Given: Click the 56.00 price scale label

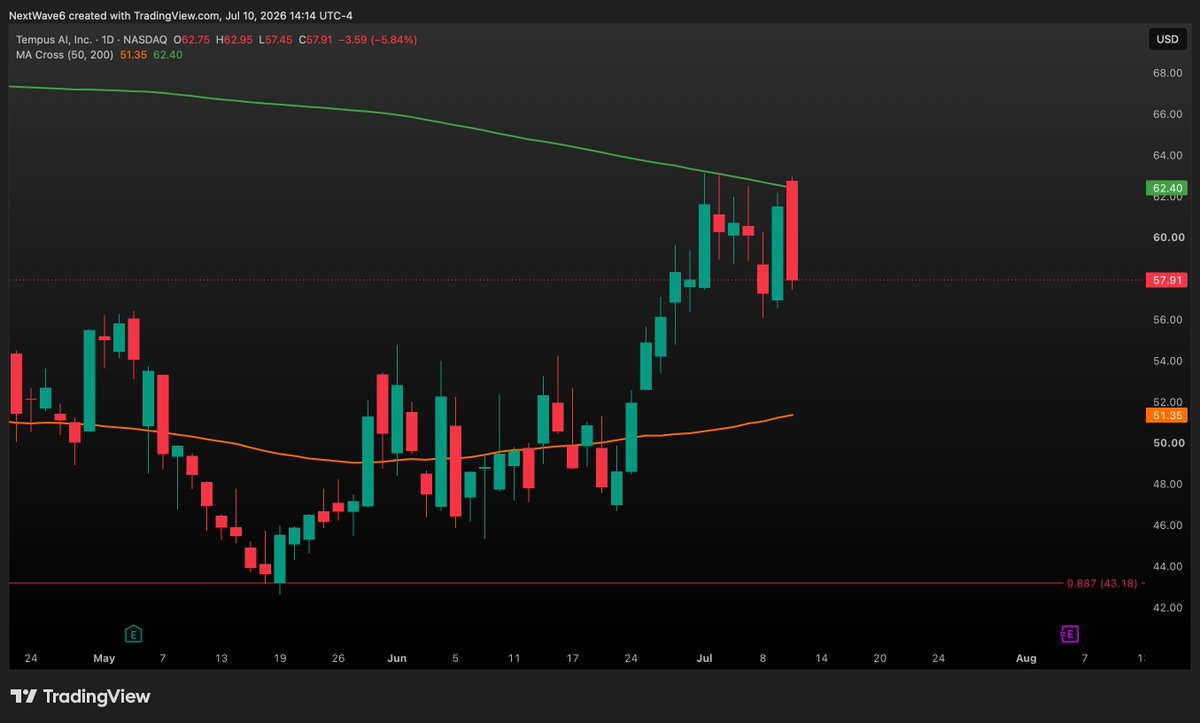Looking at the screenshot, I should coord(1168,319).
